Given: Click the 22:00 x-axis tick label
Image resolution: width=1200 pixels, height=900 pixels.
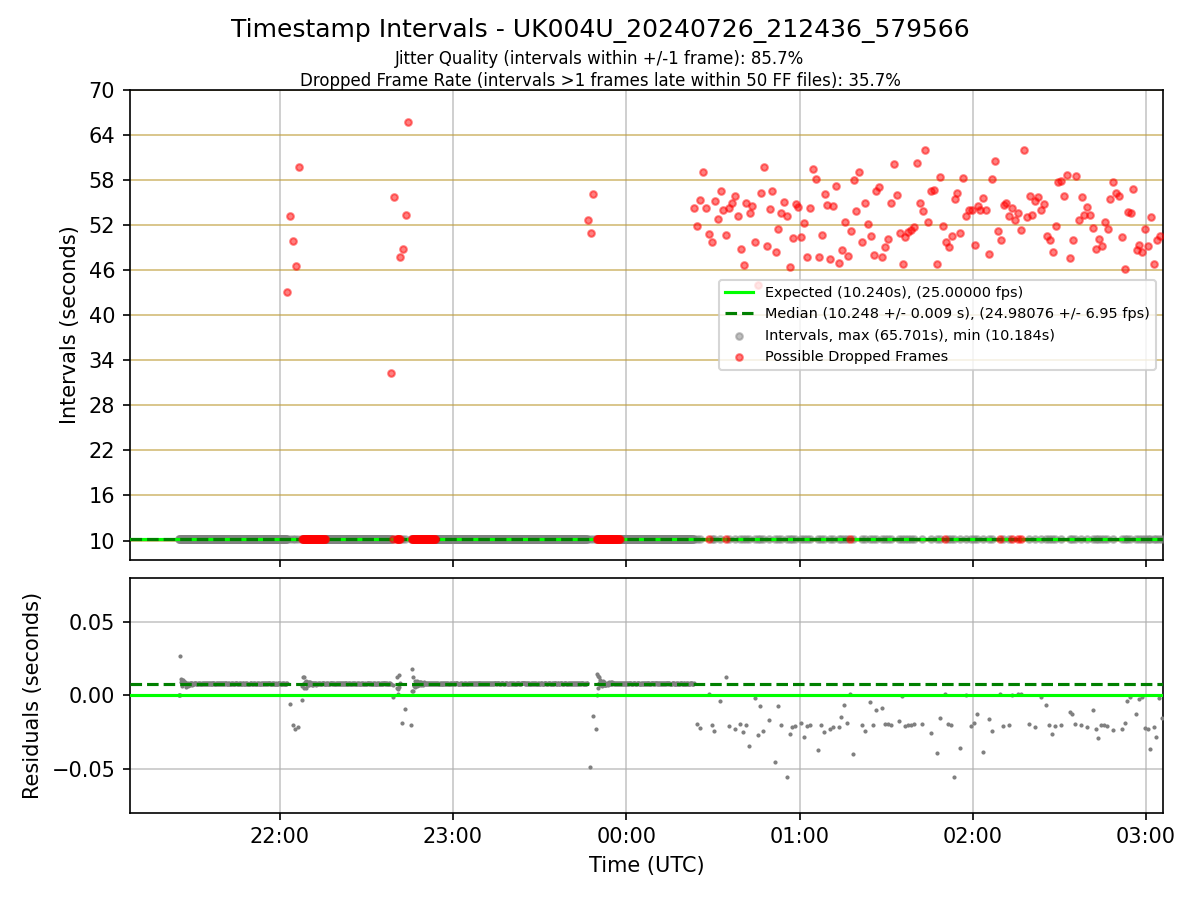Looking at the screenshot, I should pos(279,834).
